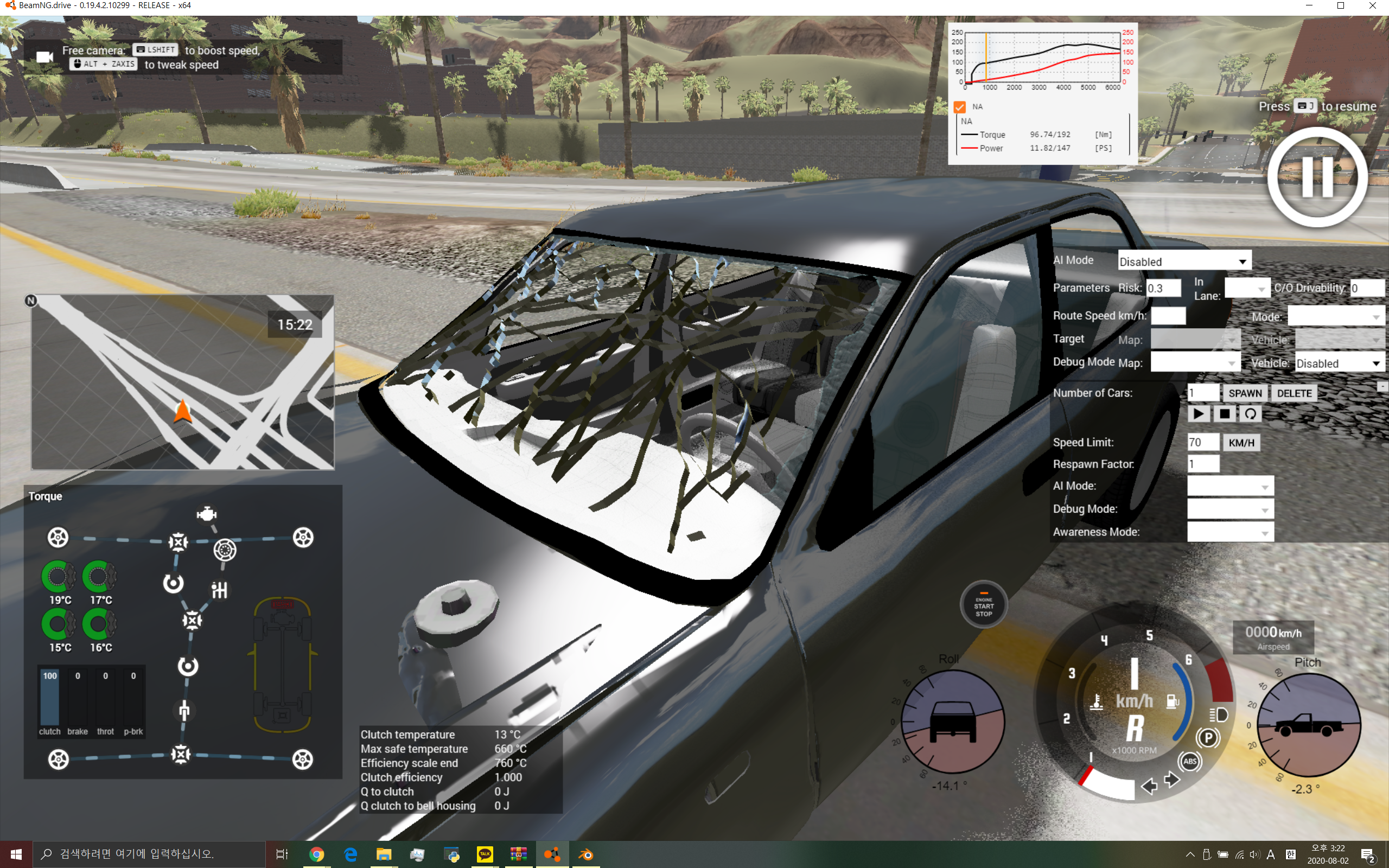Click the Respawn Factor field
Image resolution: width=1389 pixels, height=868 pixels.
1203,464
